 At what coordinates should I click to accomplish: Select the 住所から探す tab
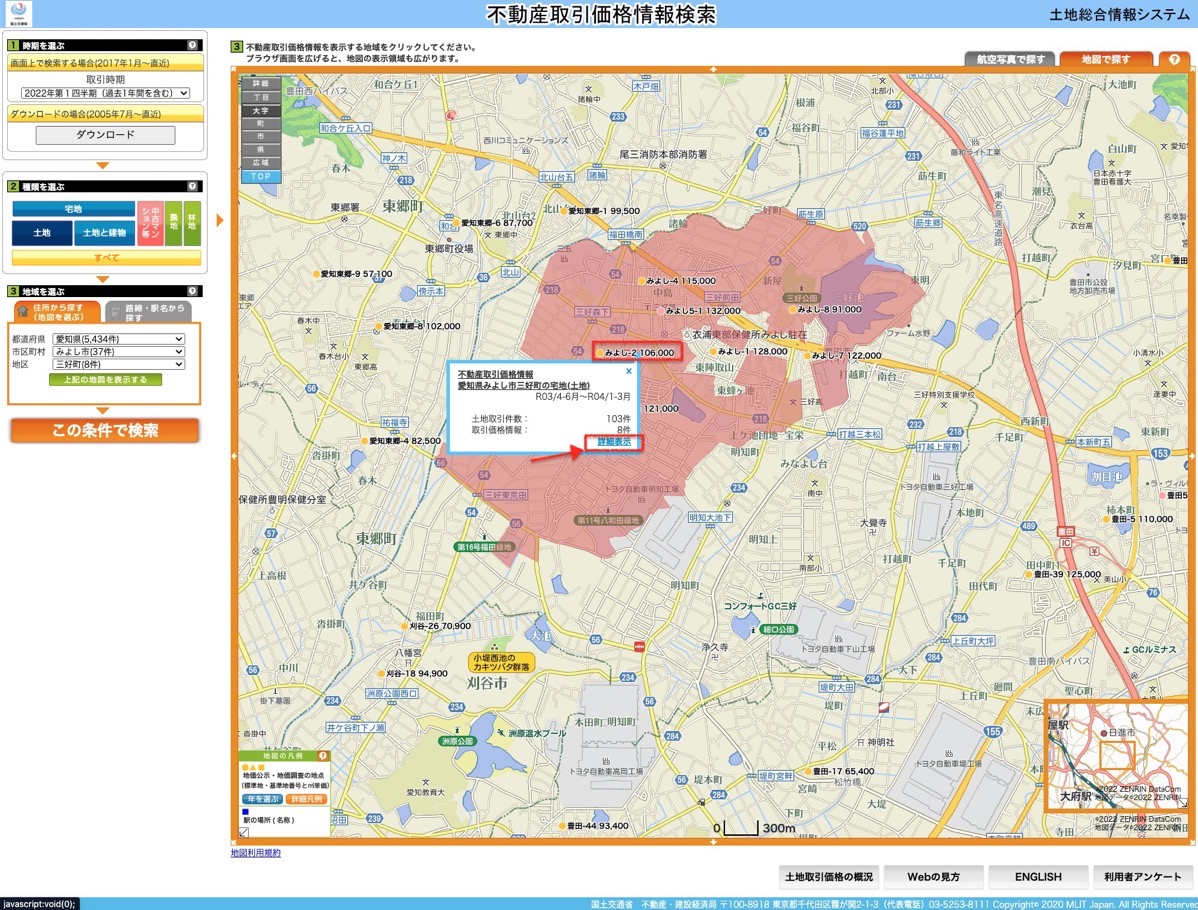click(57, 312)
